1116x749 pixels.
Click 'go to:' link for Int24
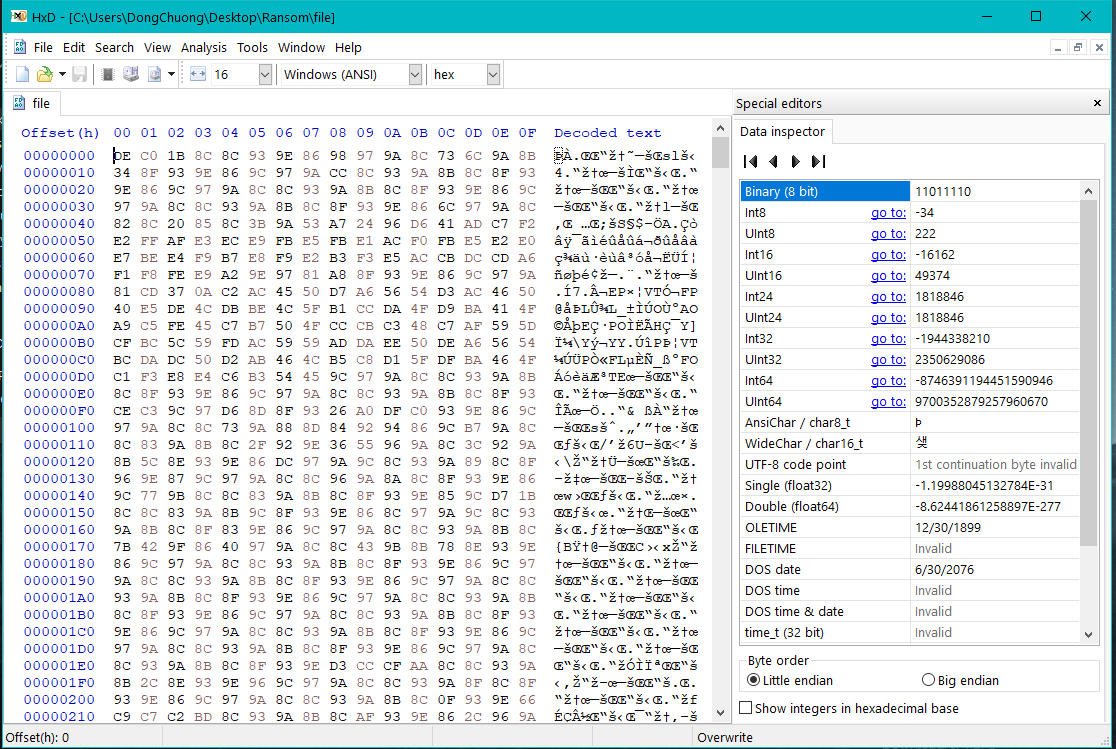pyautogui.click(x=888, y=297)
